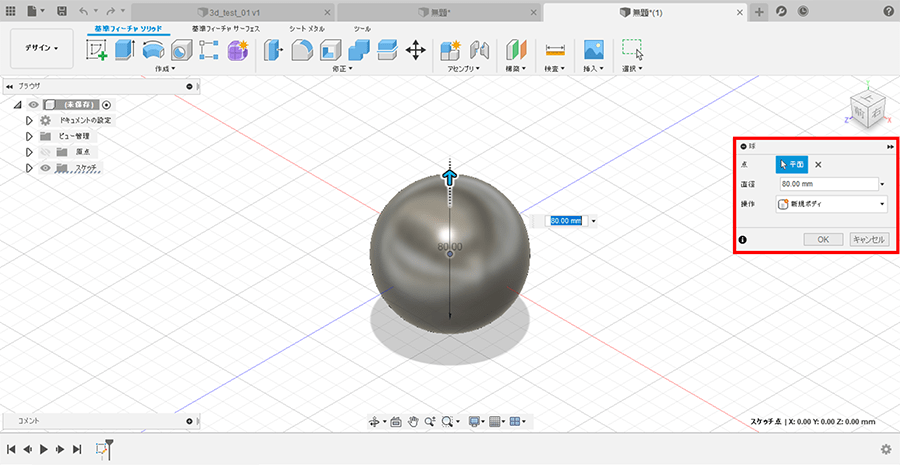Screen dimensions: 900x465
Task: Expand the ドキュメントの設定 tree node
Action: [x=30, y=120]
